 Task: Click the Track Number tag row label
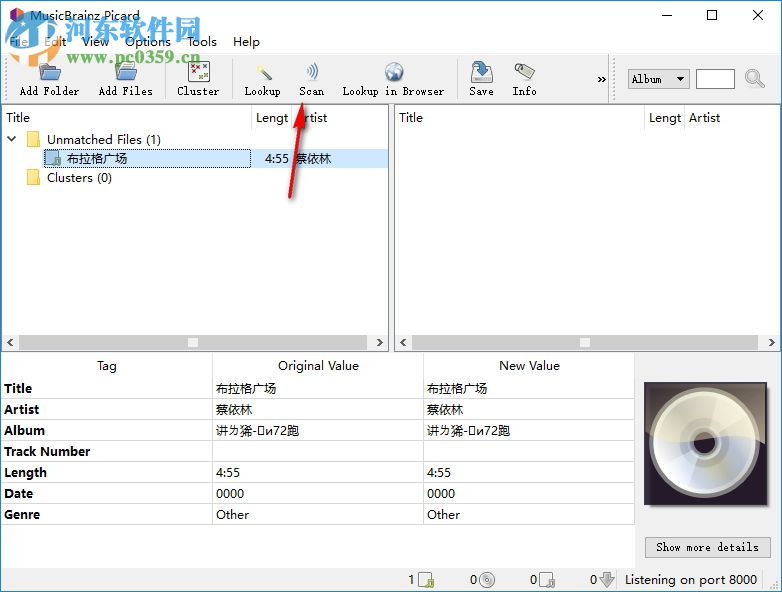tap(47, 451)
